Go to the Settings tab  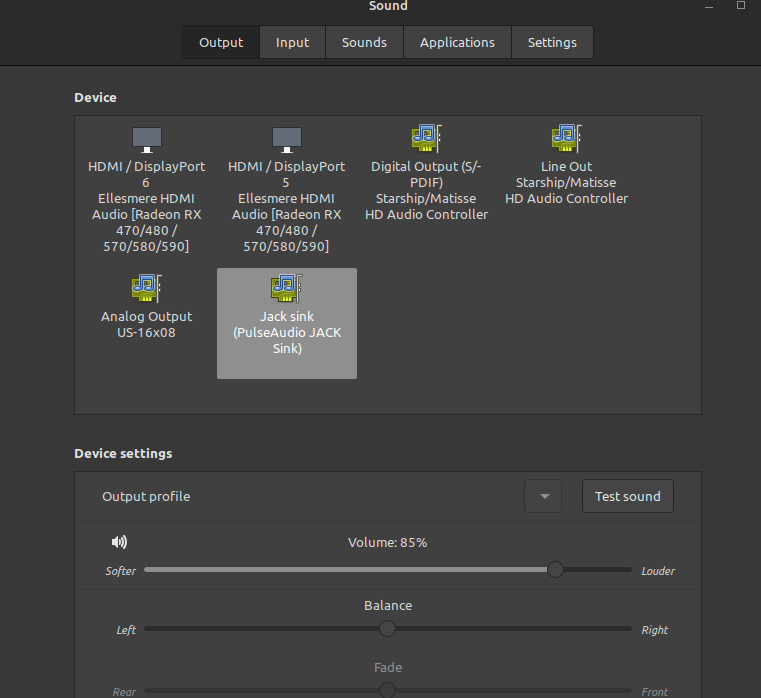[x=552, y=42]
